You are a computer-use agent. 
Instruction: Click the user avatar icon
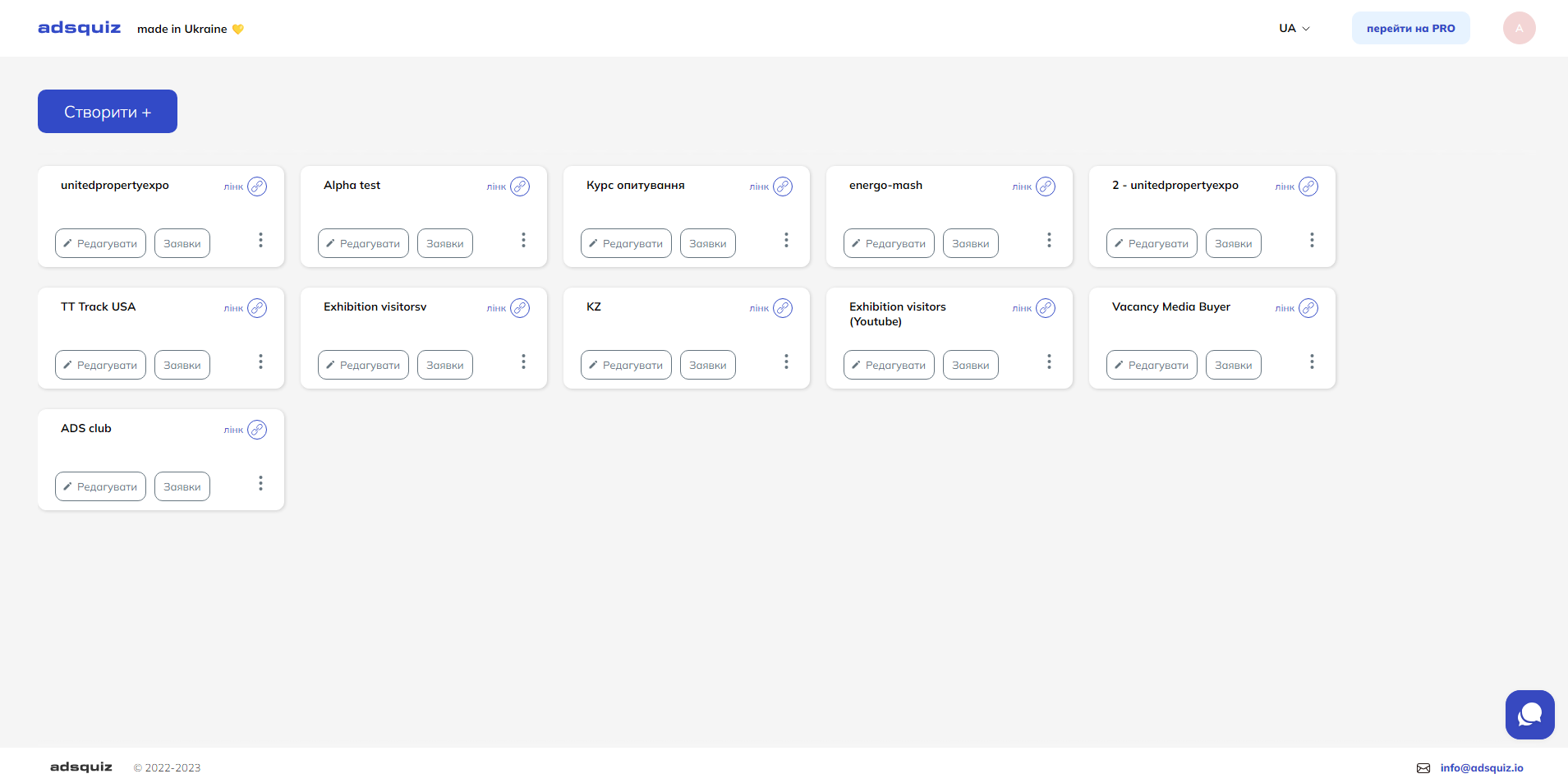point(1519,28)
